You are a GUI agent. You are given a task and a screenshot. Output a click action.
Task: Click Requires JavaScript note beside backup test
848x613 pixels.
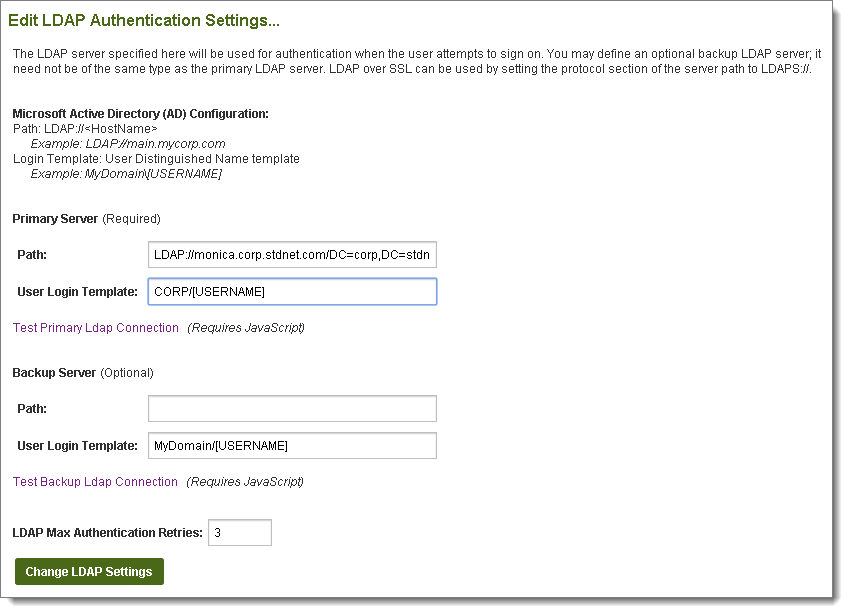[x=245, y=482]
